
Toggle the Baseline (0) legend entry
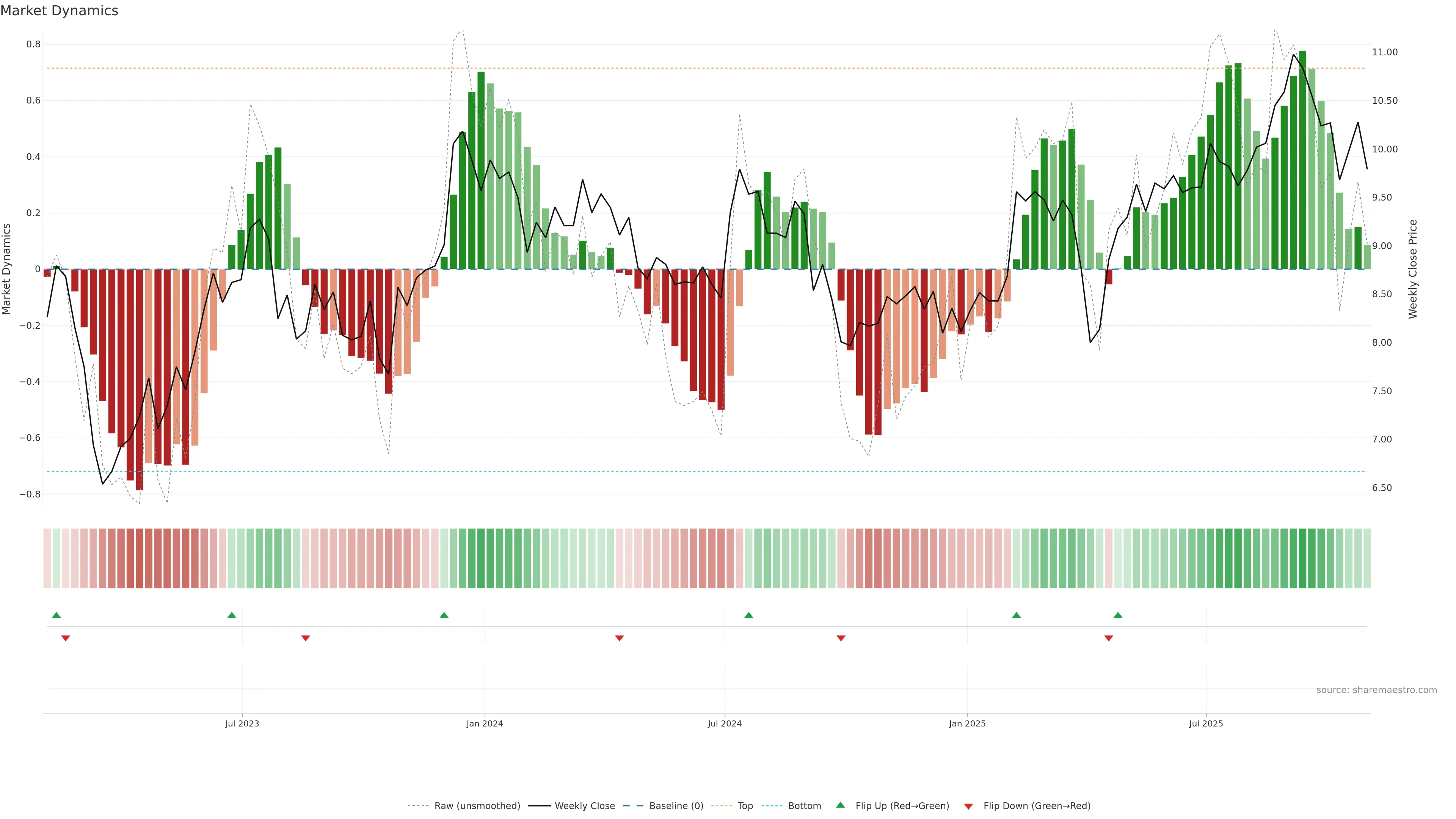pos(676,806)
